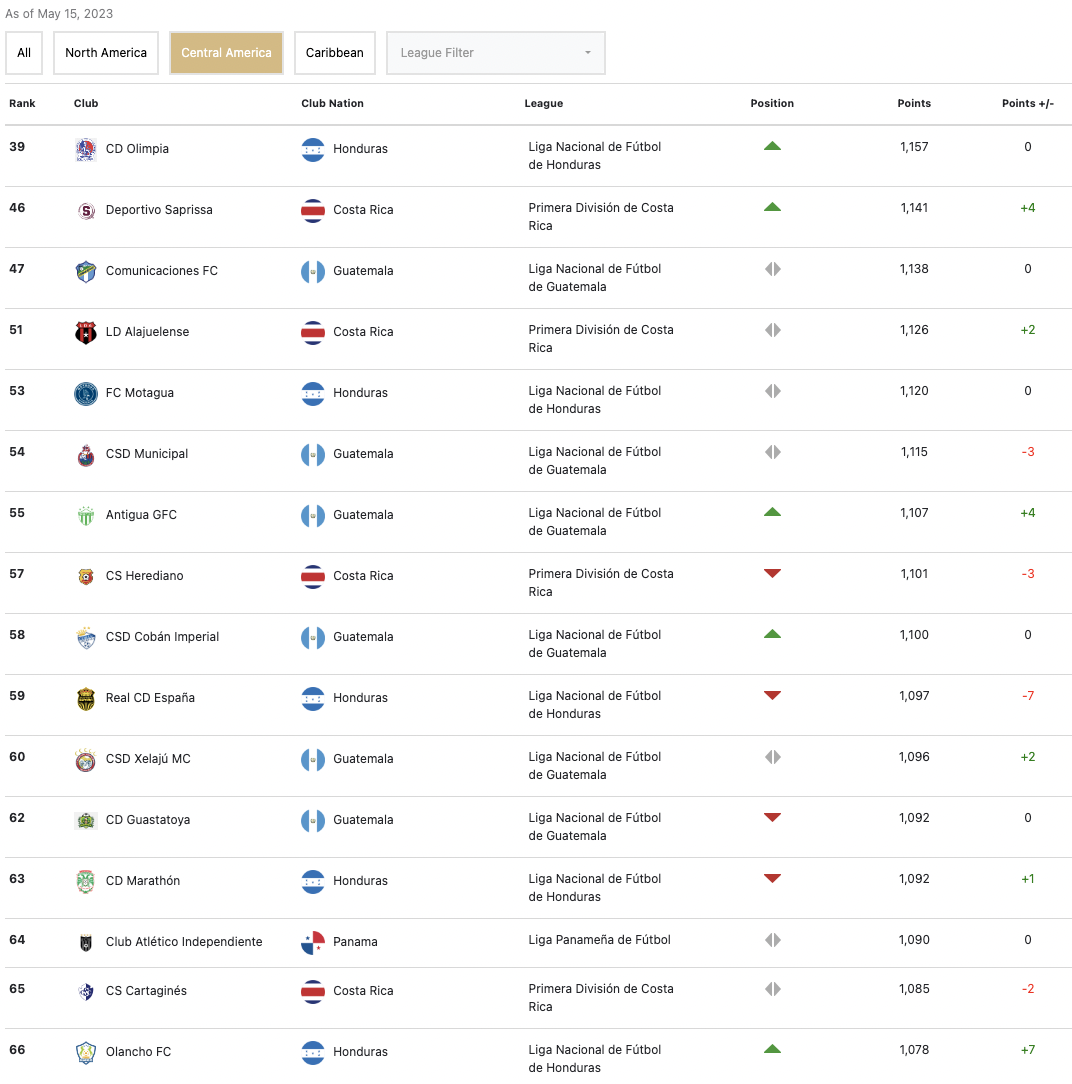Click the CS Herediano club crest
1072x1084 pixels.
pyautogui.click(x=86, y=576)
